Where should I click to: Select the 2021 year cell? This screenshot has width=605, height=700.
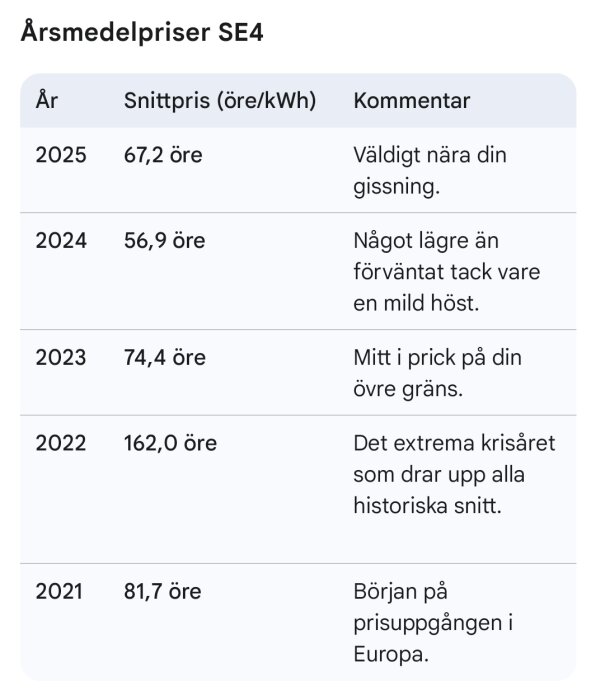[x=59, y=592]
